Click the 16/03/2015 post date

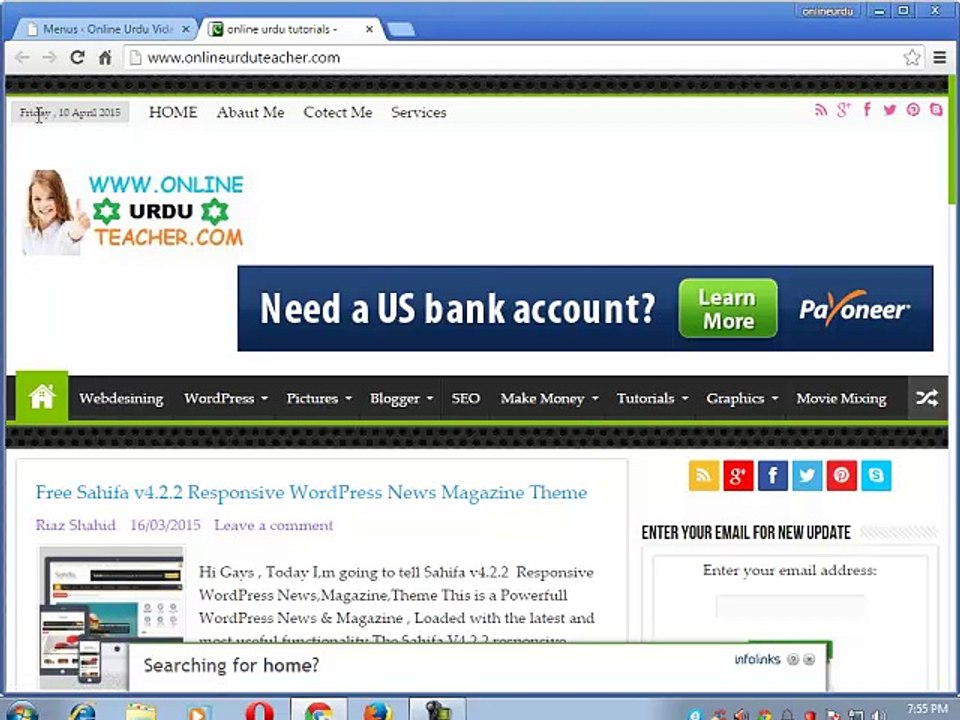pyautogui.click(x=165, y=525)
